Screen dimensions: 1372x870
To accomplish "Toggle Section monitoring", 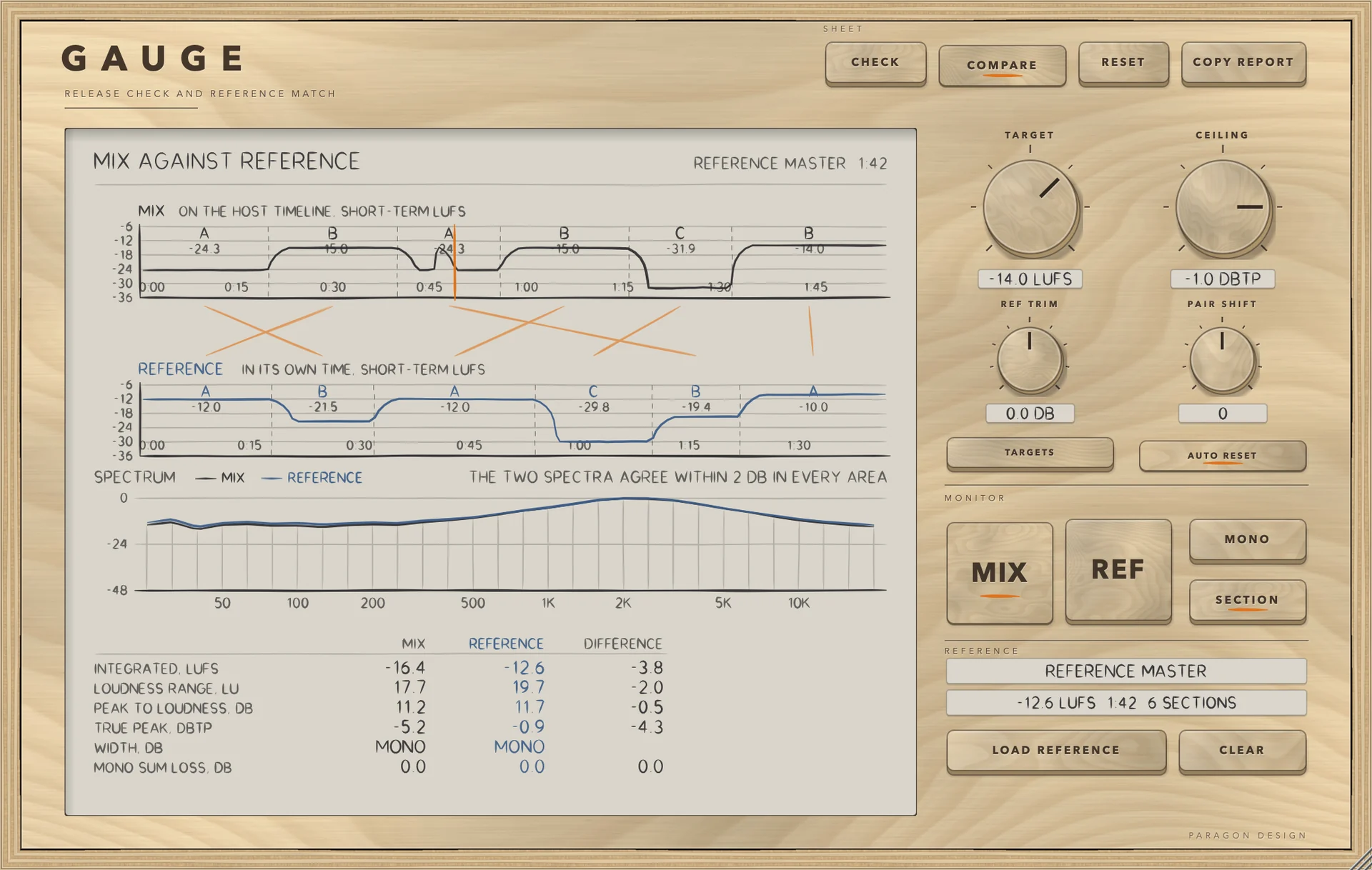I will [x=1247, y=600].
